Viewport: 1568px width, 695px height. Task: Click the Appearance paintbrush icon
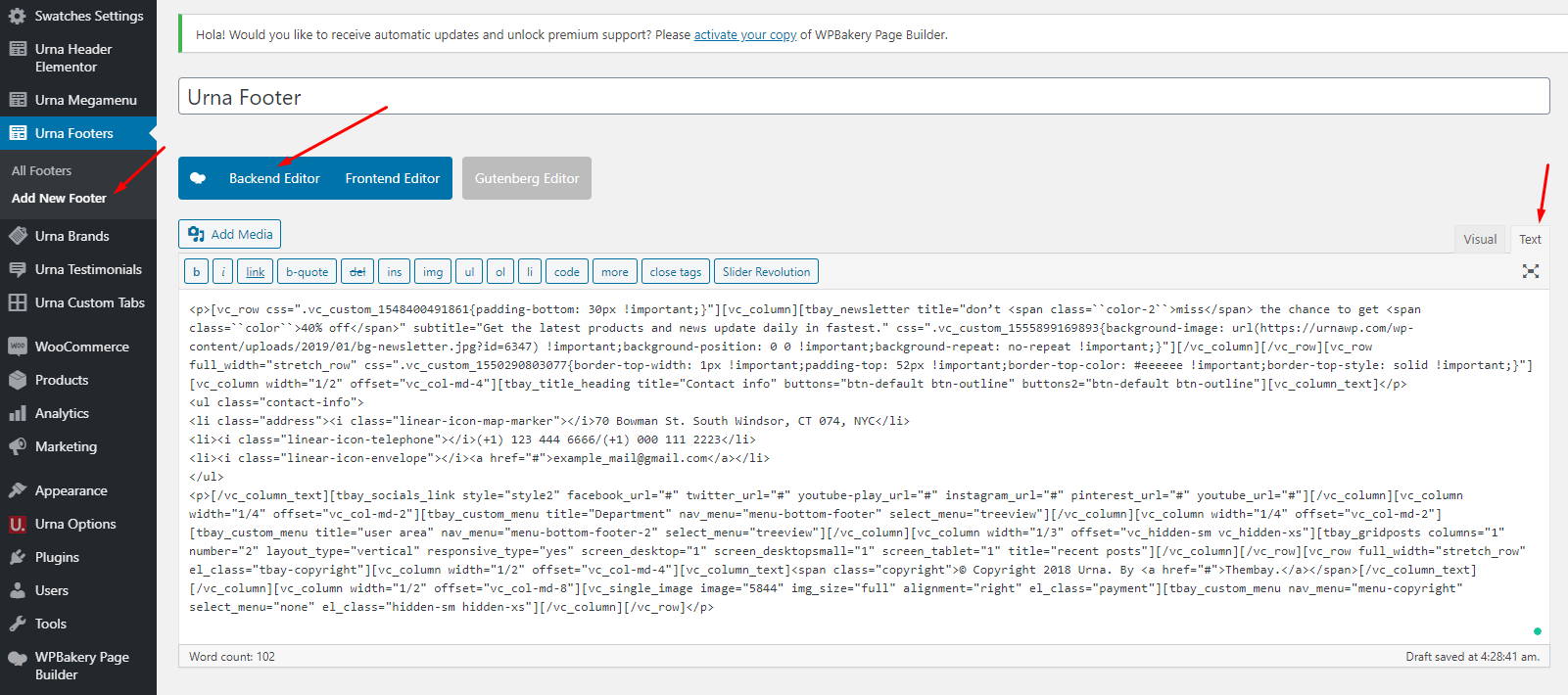[18, 490]
